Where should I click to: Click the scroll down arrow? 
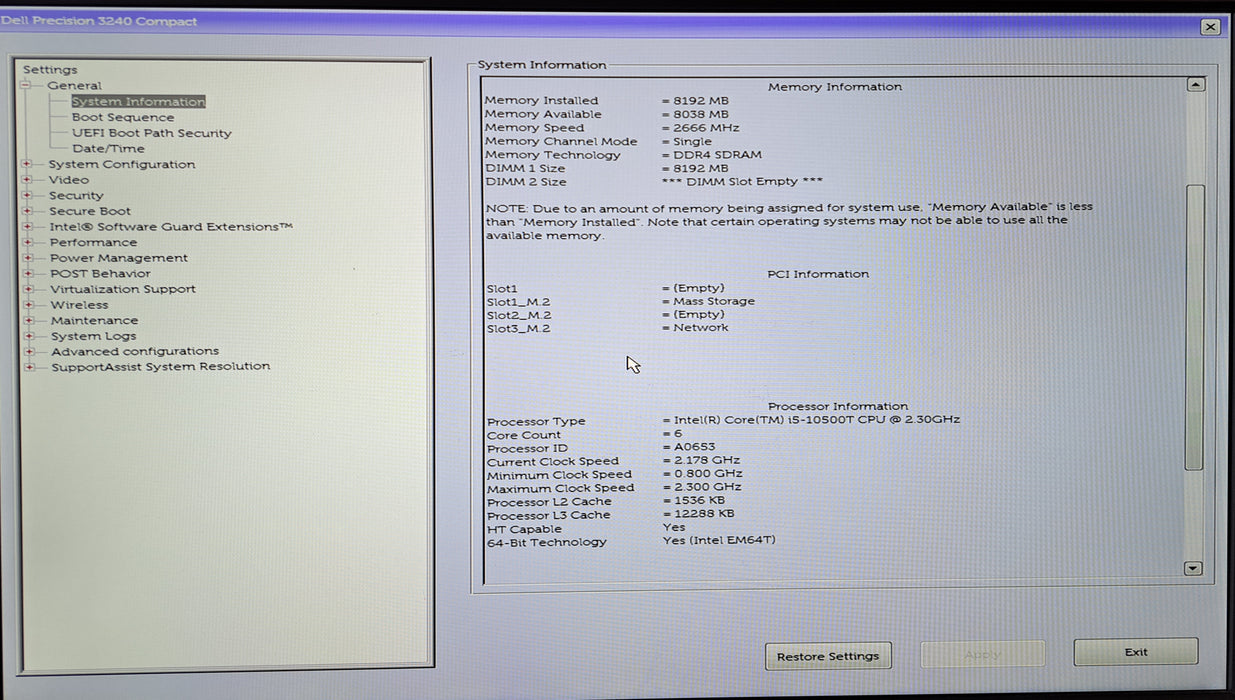coord(1192,568)
